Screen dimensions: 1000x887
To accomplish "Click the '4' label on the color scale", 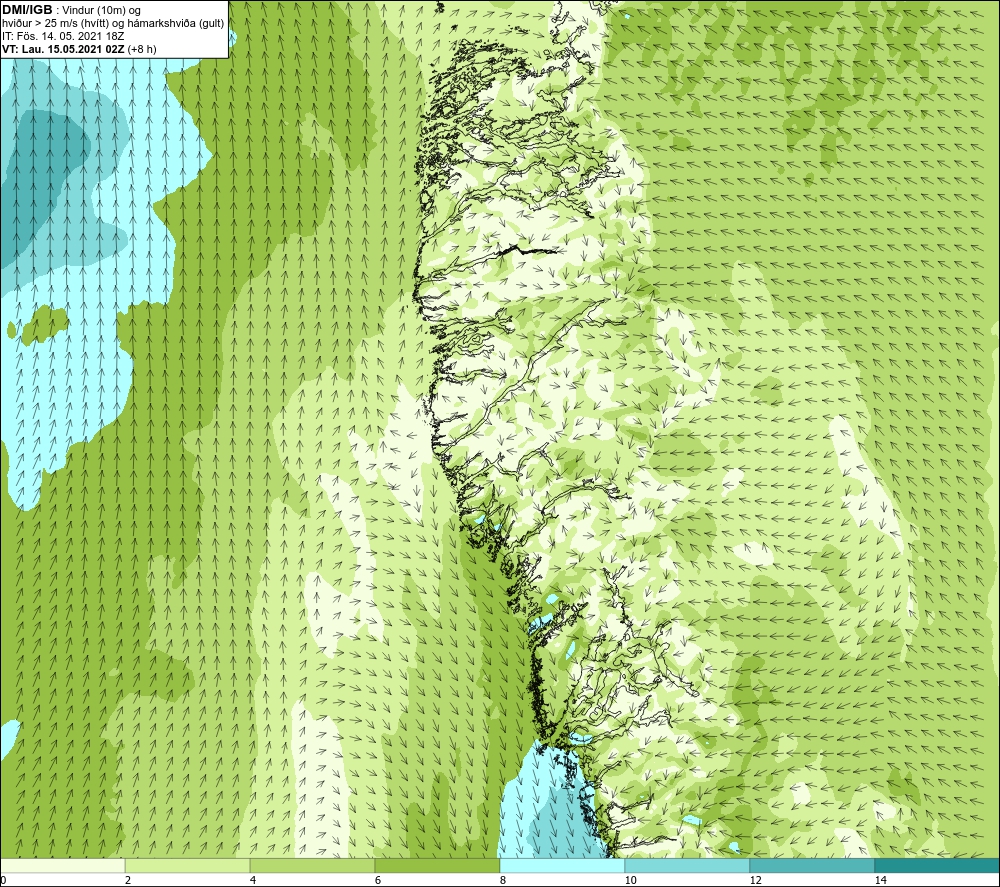I will point(253,881).
